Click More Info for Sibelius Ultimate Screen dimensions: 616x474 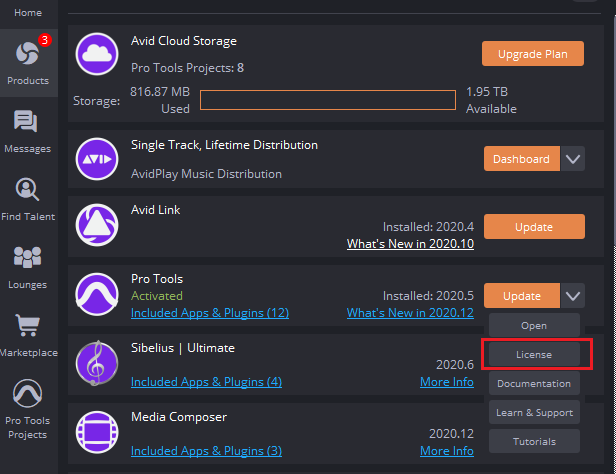tap(447, 382)
